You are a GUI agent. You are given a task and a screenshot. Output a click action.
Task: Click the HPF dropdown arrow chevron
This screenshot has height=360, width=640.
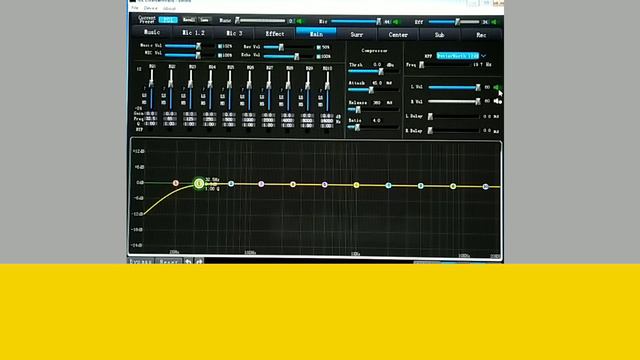[484, 56]
